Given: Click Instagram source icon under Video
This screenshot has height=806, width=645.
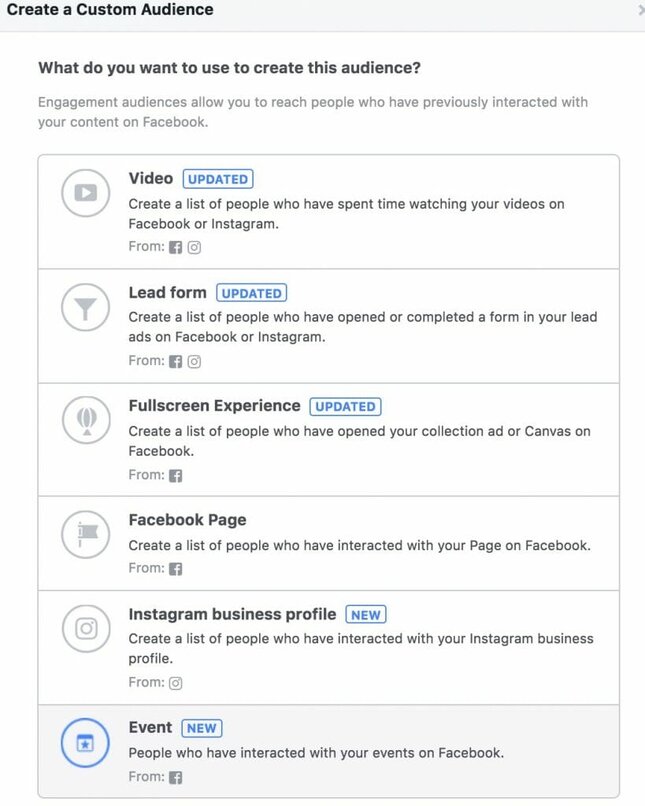Looking at the screenshot, I should coord(194,247).
